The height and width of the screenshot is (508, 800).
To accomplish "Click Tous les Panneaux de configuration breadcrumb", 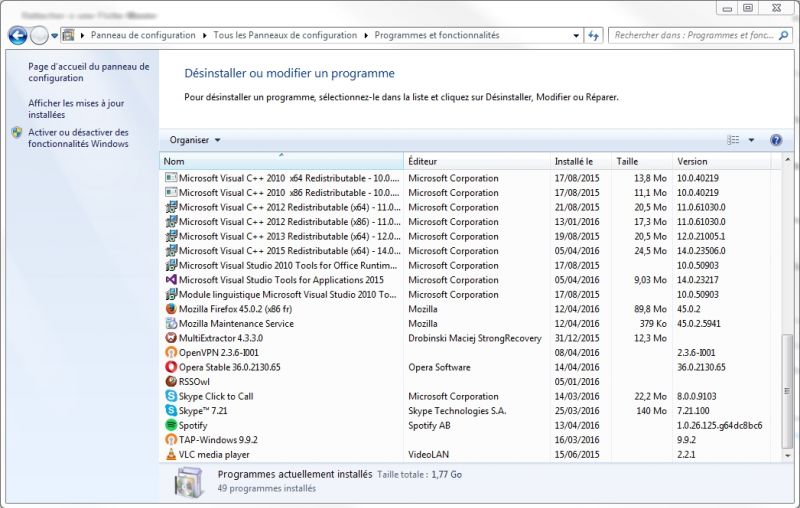I will point(285,35).
